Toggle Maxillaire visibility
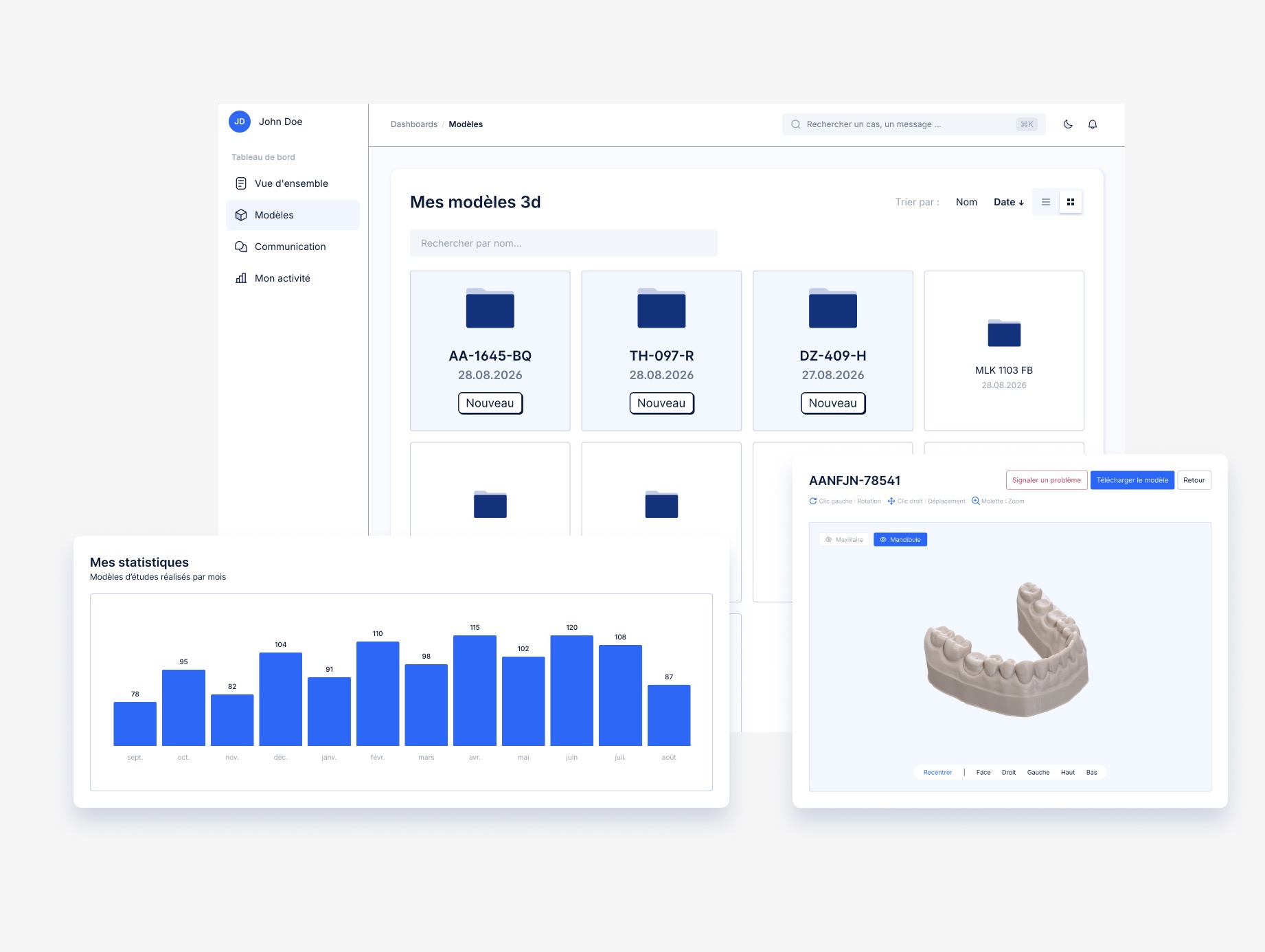 [844, 540]
